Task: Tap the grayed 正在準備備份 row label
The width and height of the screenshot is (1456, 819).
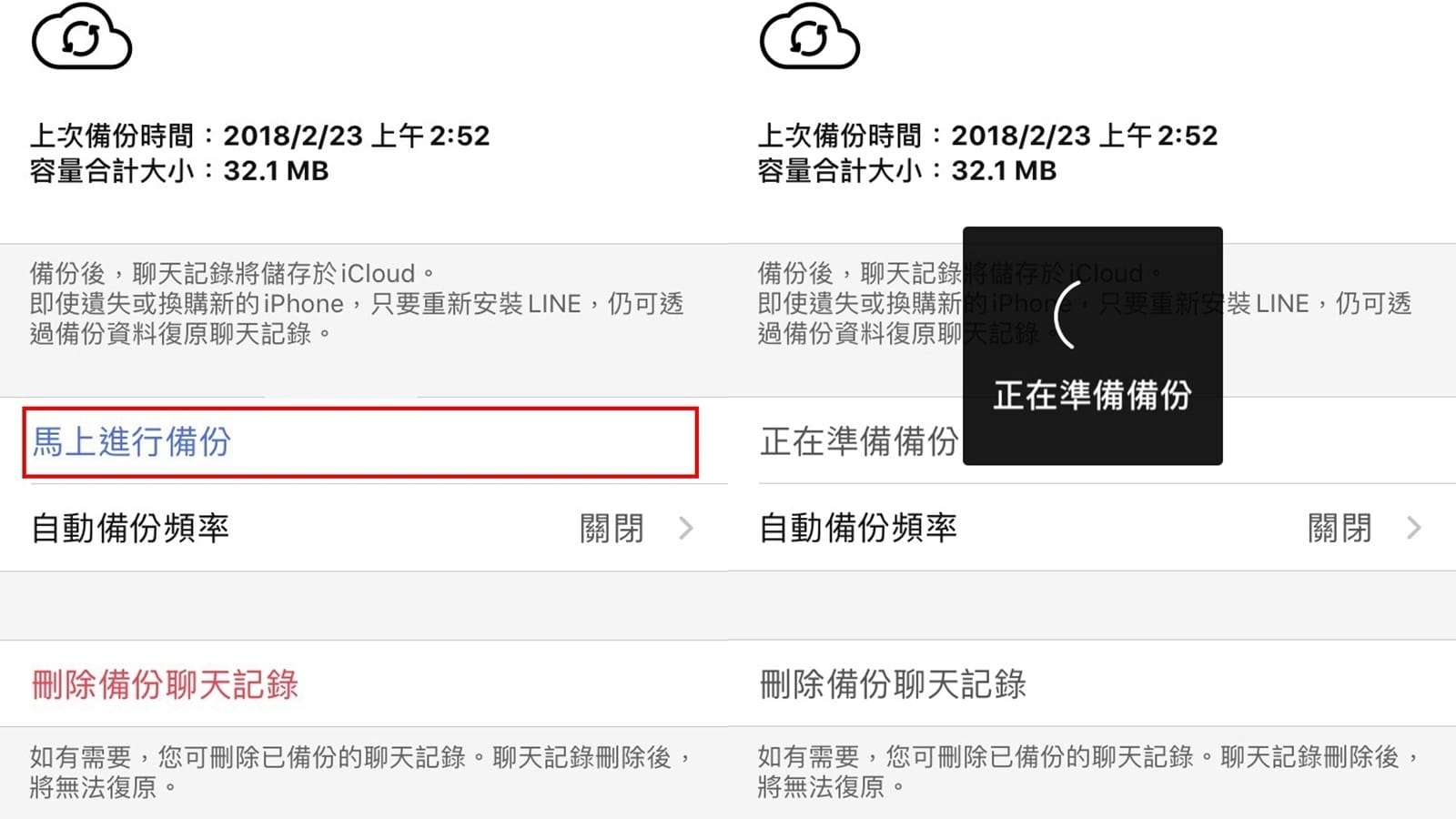Action: coord(859,441)
